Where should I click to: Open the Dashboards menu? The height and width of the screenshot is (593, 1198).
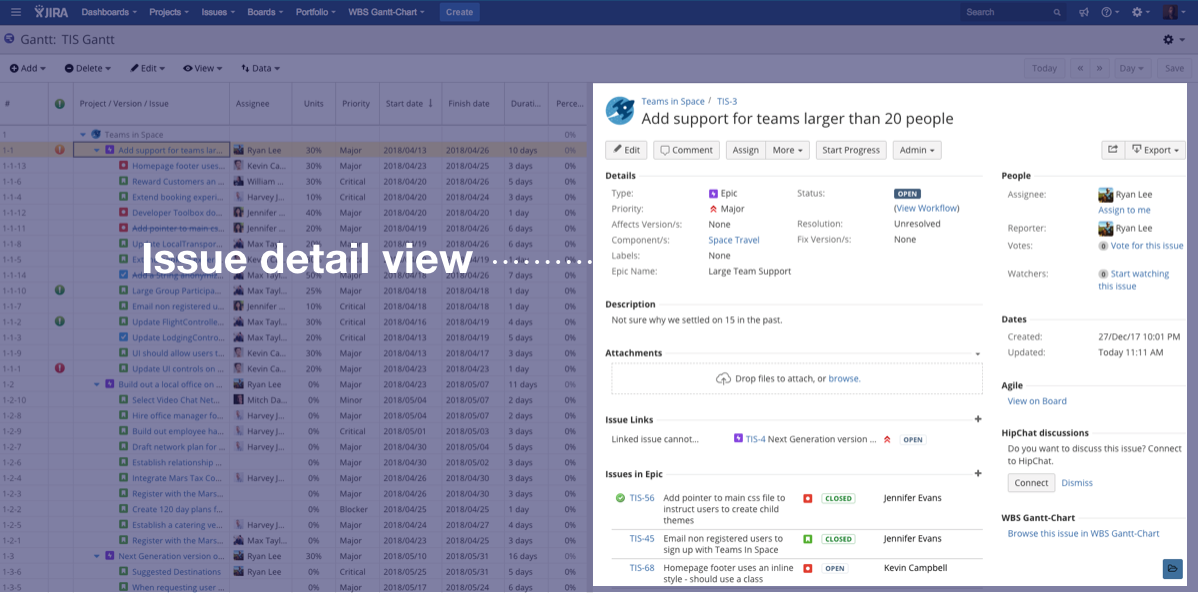pos(109,12)
